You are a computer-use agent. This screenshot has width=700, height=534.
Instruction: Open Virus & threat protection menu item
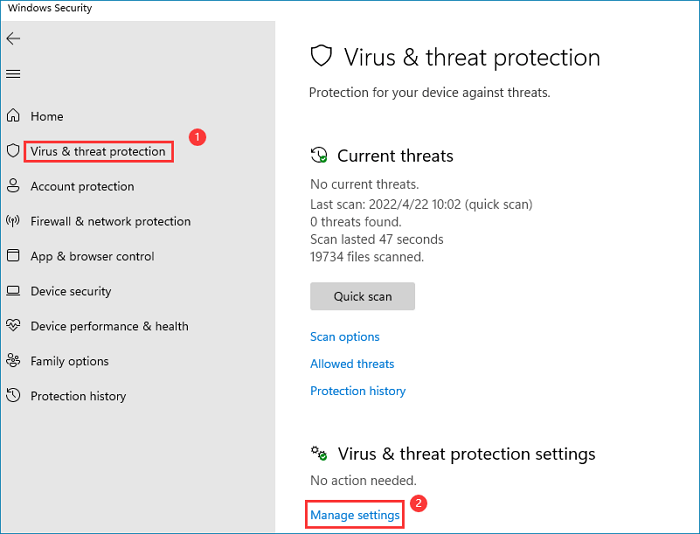pos(98,152)
